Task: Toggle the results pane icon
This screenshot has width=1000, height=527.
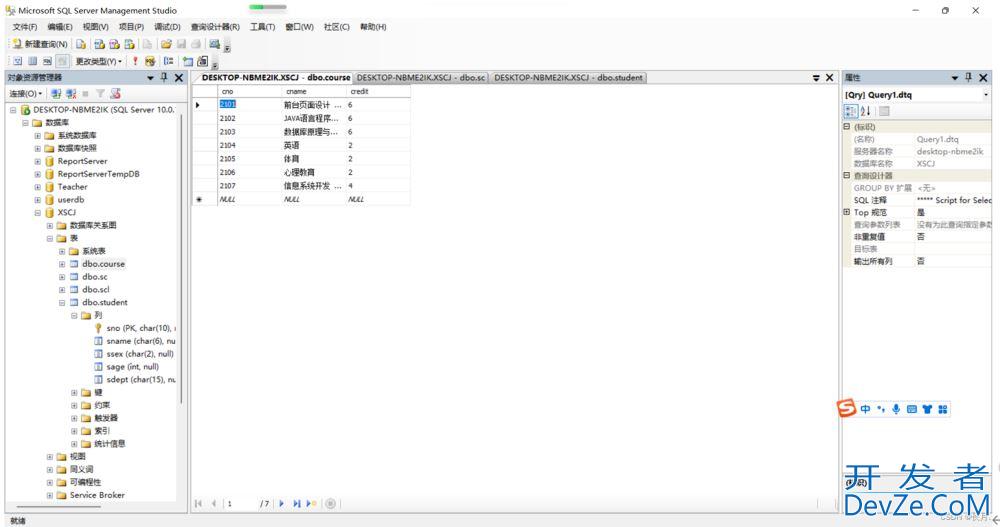Action: pyautogui.click(x=62, y=61)
